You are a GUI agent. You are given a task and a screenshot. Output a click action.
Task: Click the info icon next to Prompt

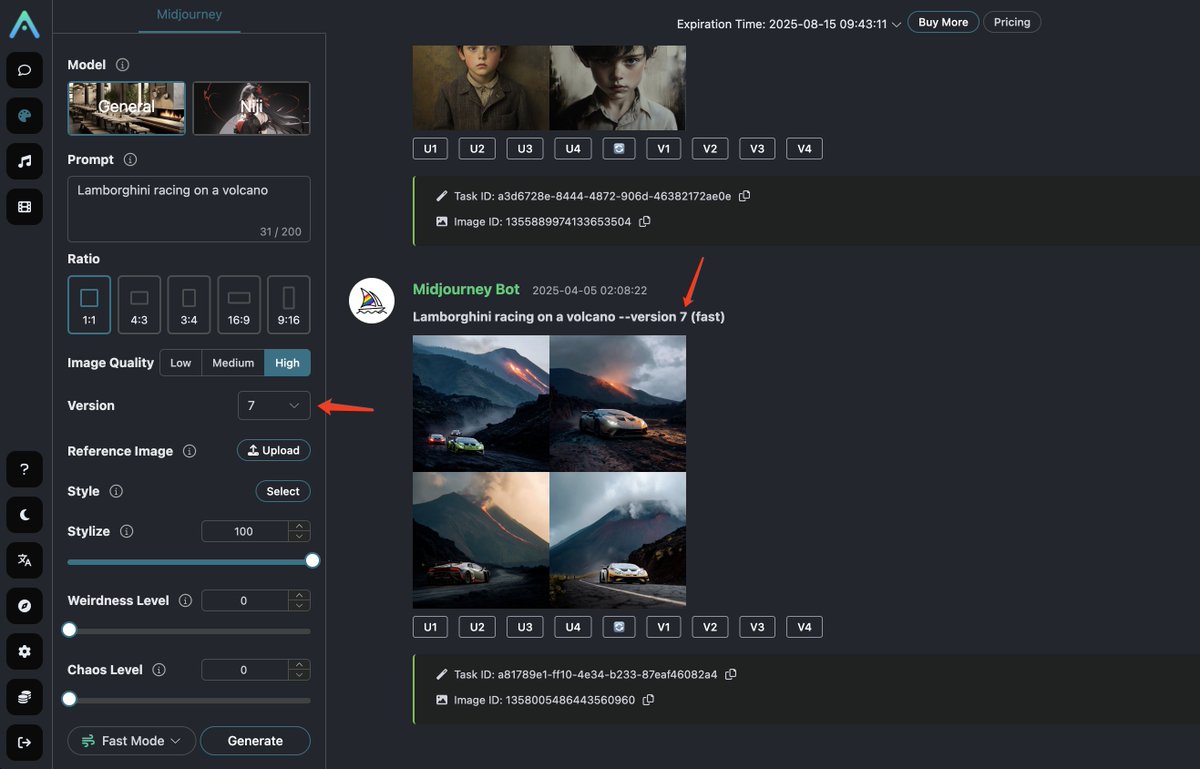(130, 159)
